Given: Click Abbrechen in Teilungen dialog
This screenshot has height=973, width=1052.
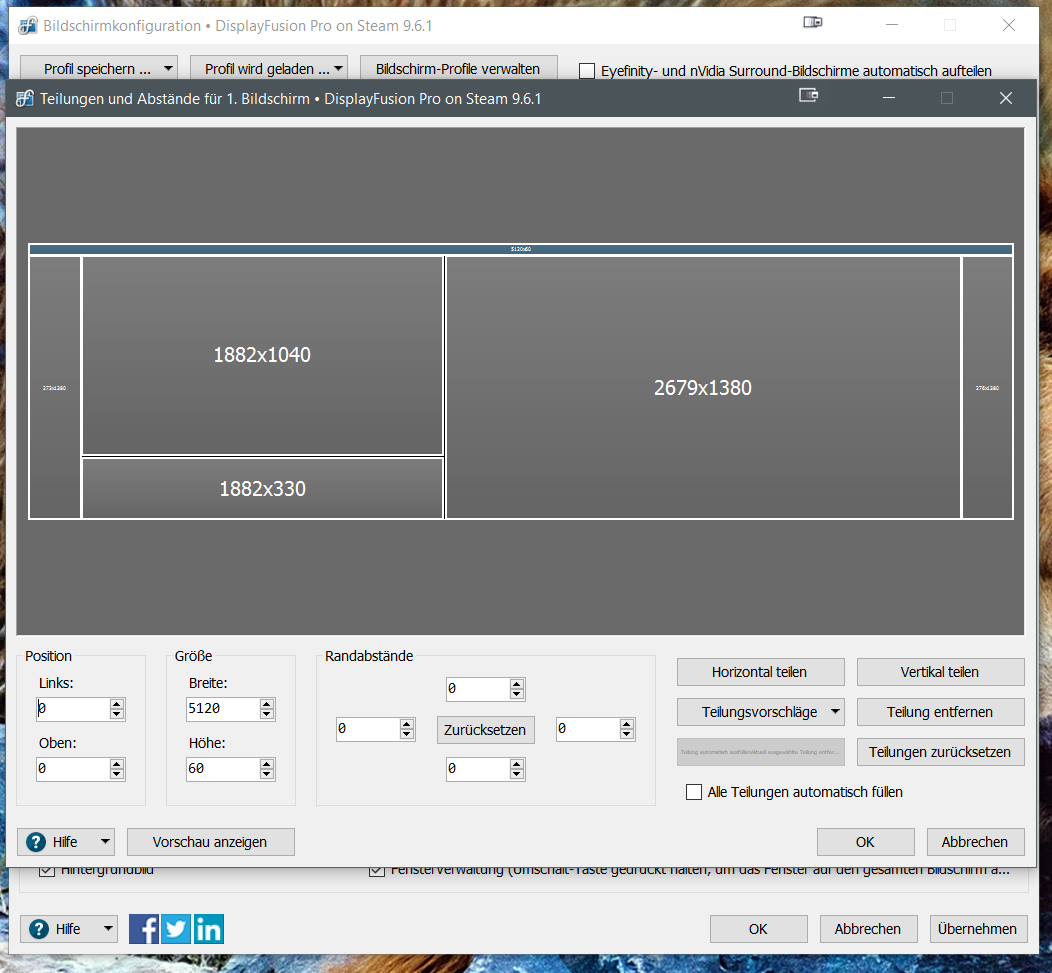Looking at the screenshot, I should tap(975, 841).
